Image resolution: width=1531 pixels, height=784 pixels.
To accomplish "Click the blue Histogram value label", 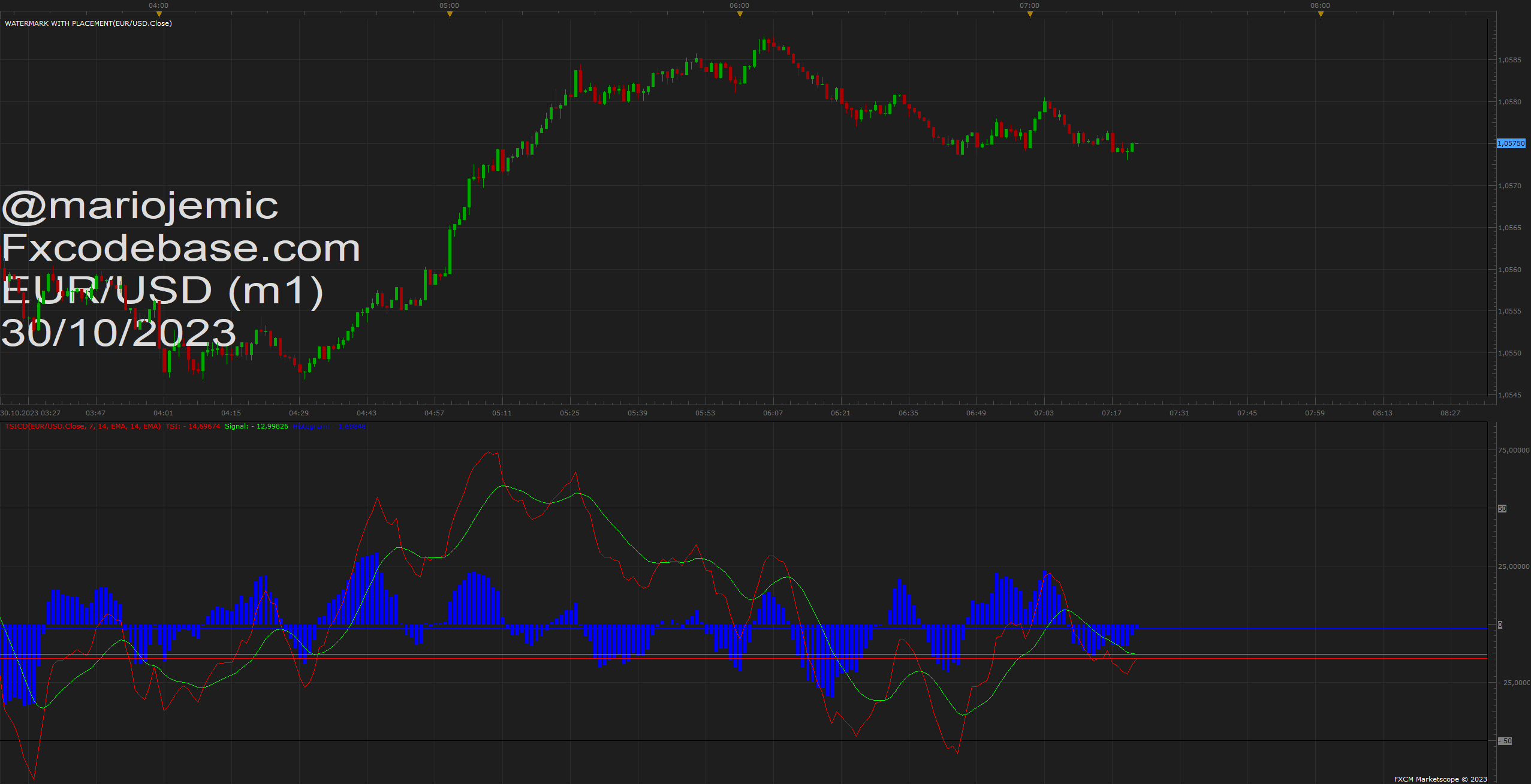I will pyautogui.click(x=329, y=426).
